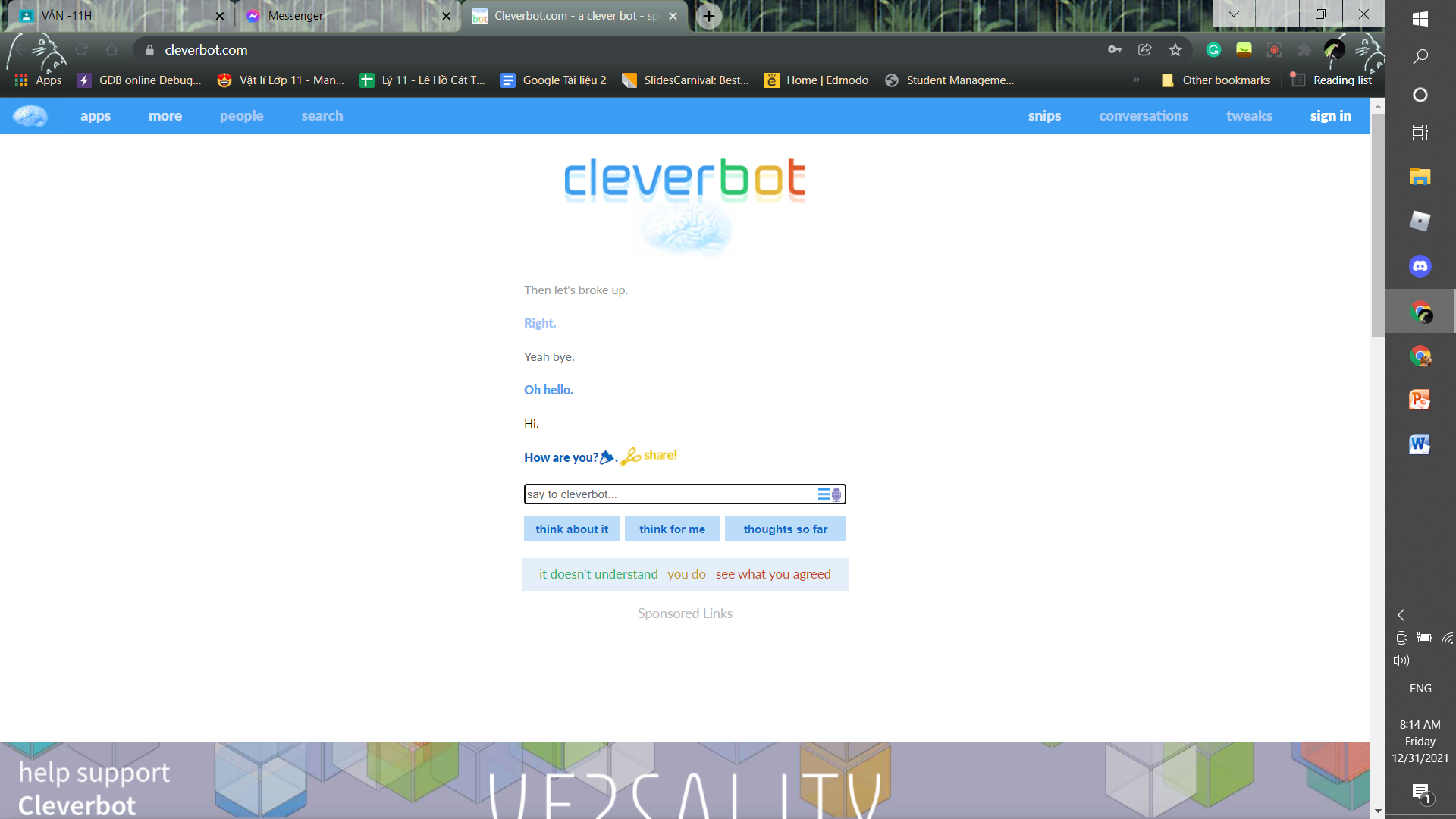Viewport: 1456px width, 819px height.
Task: Click the thoughts so far button
Action: [786, 529]
